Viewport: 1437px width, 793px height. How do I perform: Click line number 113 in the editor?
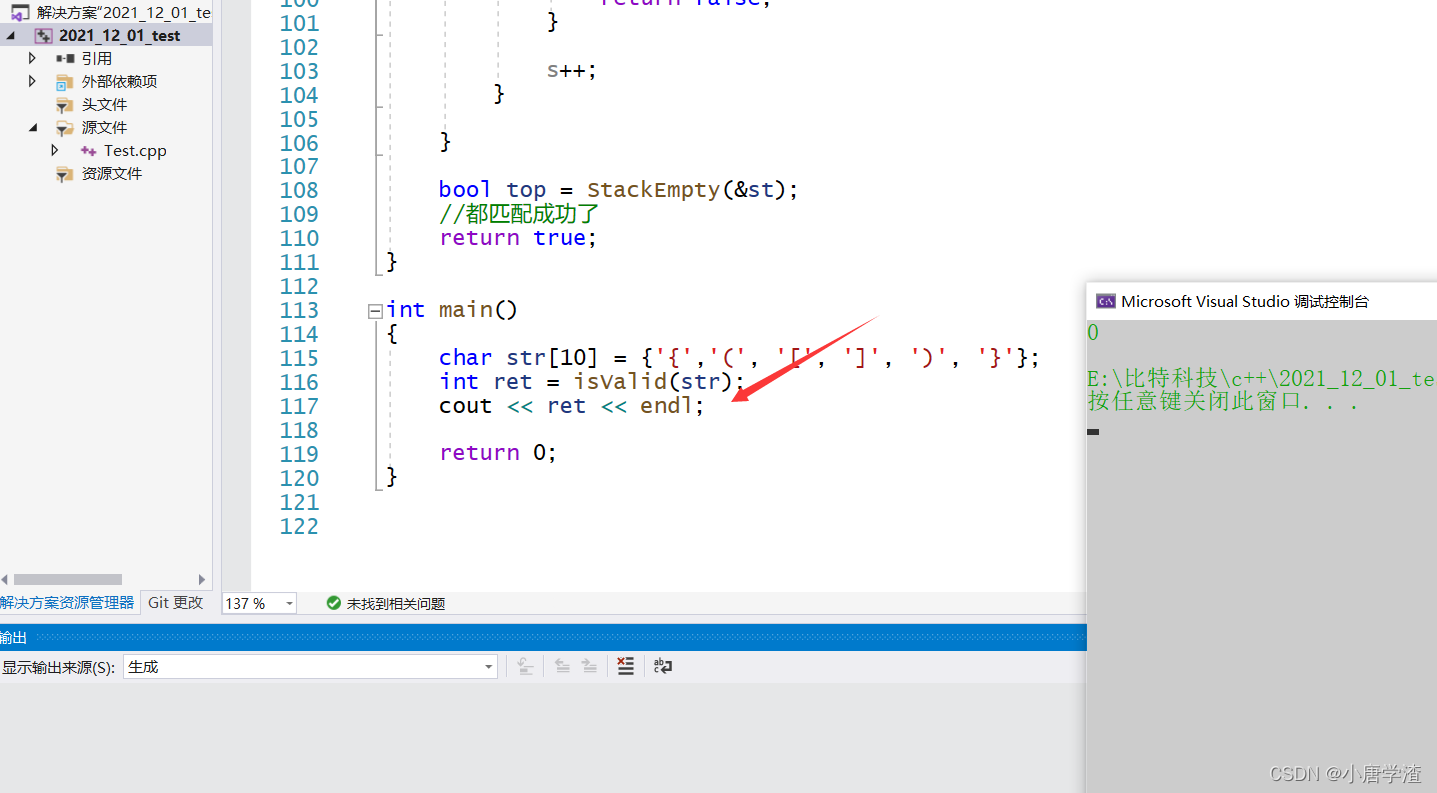(x=299, y=310)
